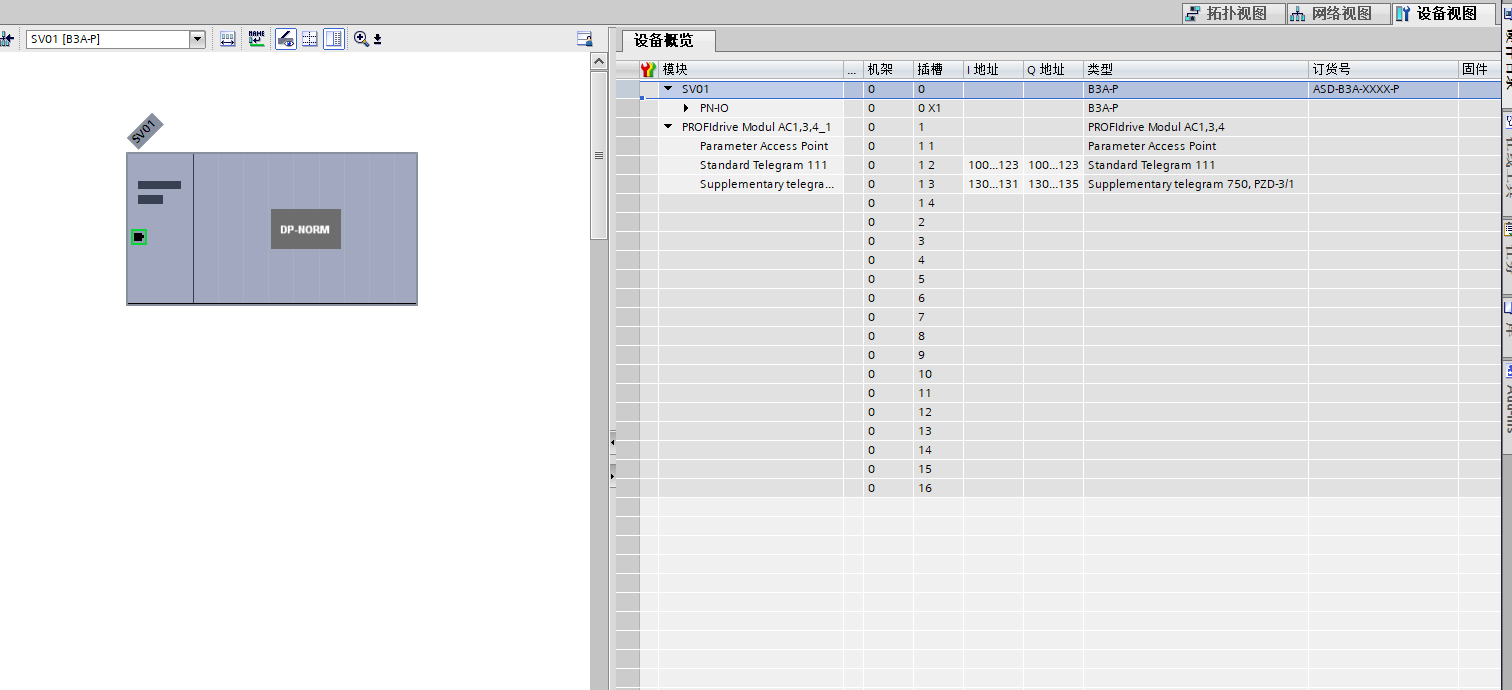Click the show module labels (NAME) icon

coord(257,39)
